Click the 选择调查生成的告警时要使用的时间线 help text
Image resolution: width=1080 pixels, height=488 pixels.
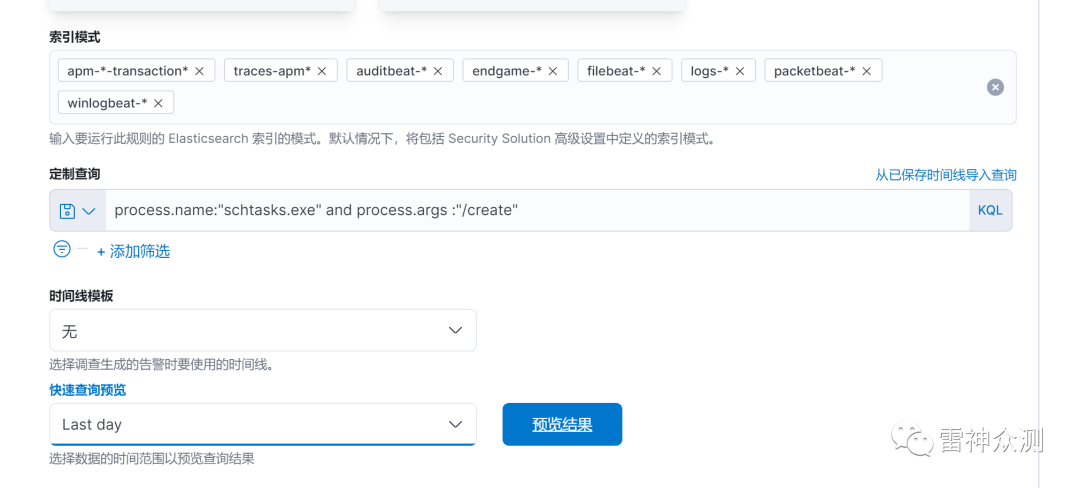click(161, 364)
